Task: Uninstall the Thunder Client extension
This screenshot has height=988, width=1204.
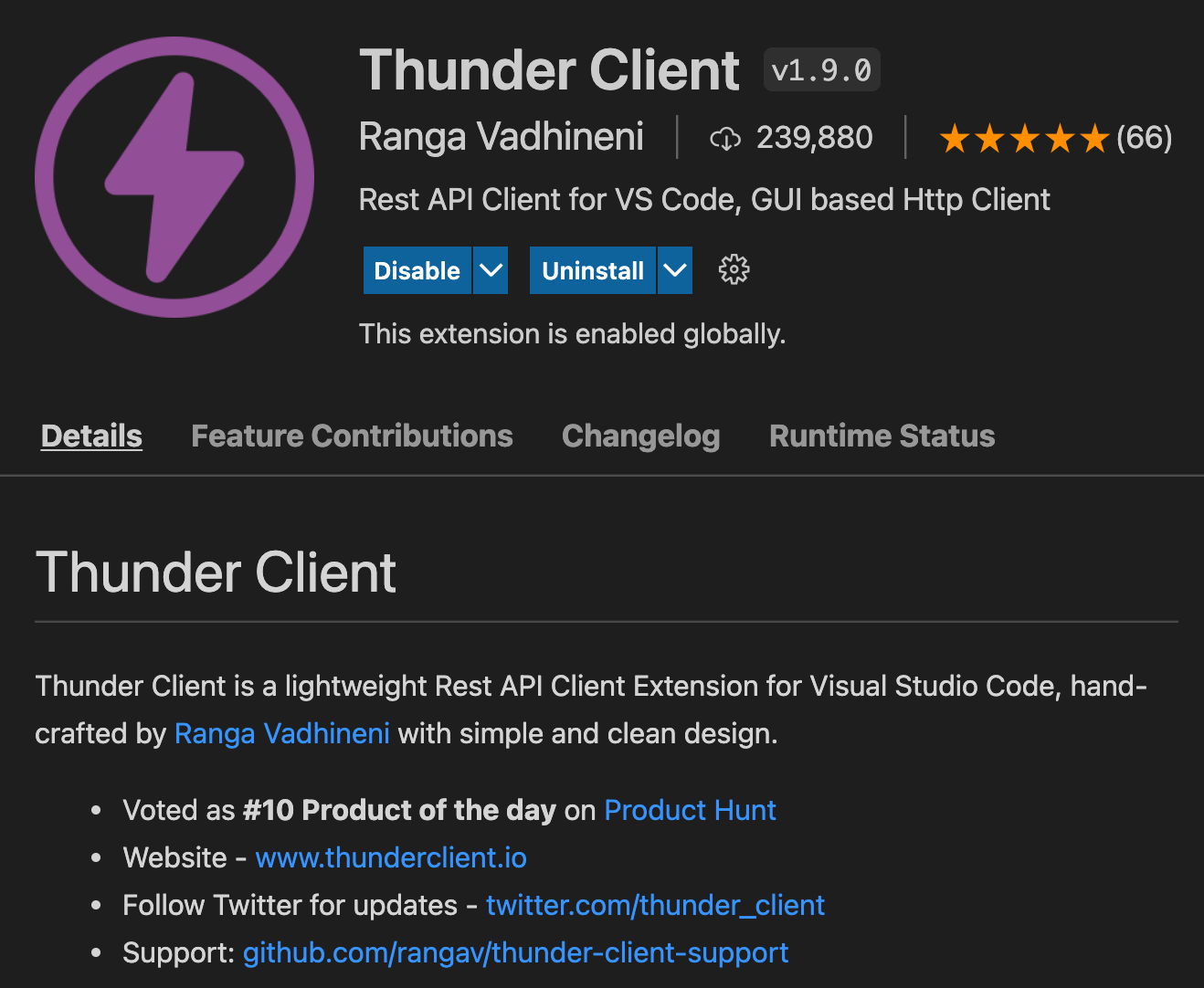Action: coord(593,270)
